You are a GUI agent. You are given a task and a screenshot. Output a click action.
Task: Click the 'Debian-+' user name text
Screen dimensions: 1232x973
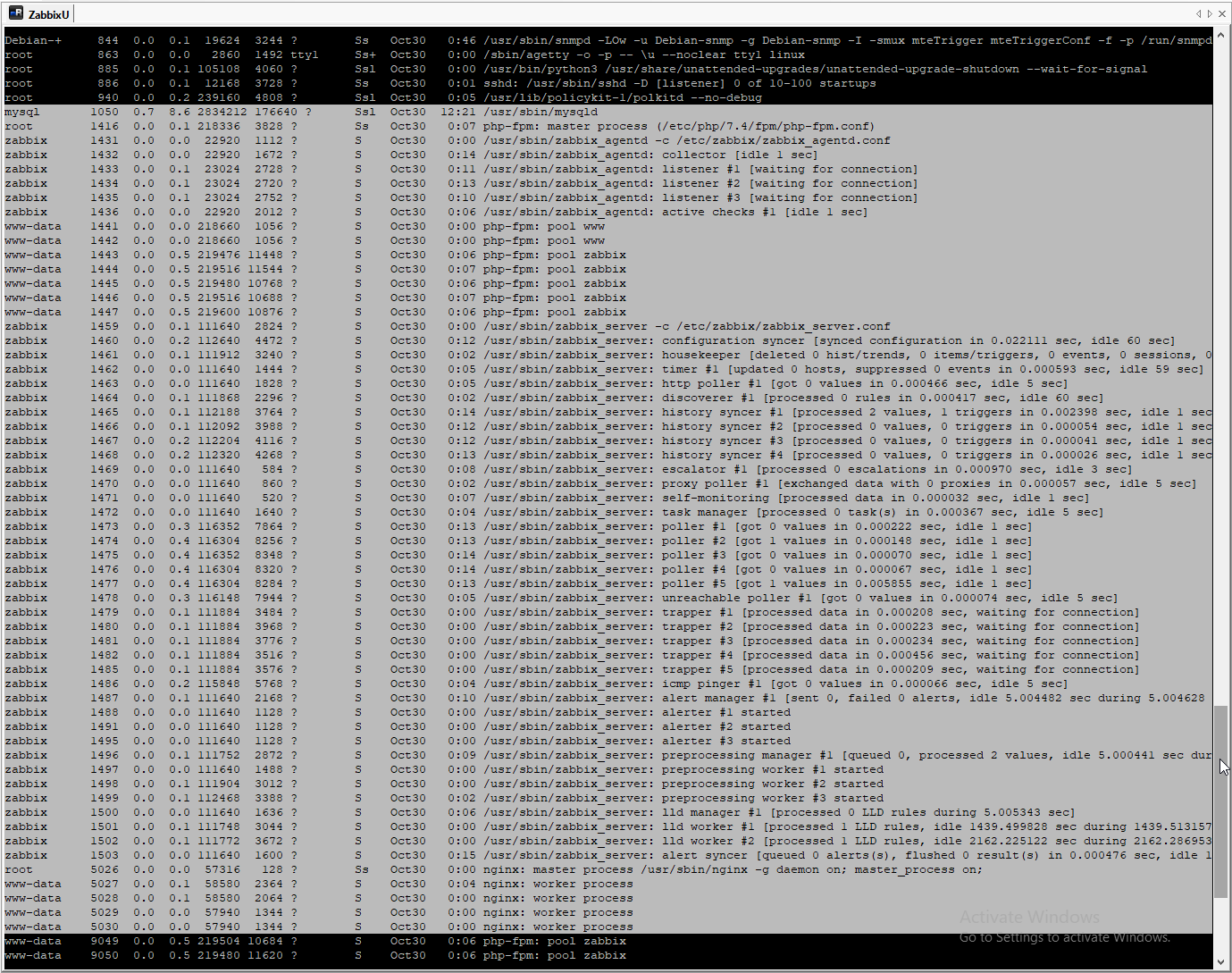pyautogui.click(x=33, y=40)
